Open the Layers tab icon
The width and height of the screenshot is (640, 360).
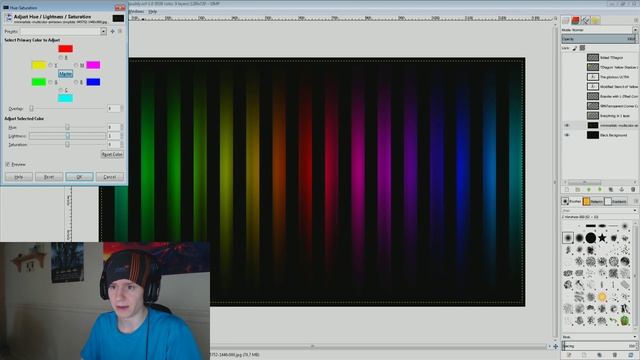566,20
